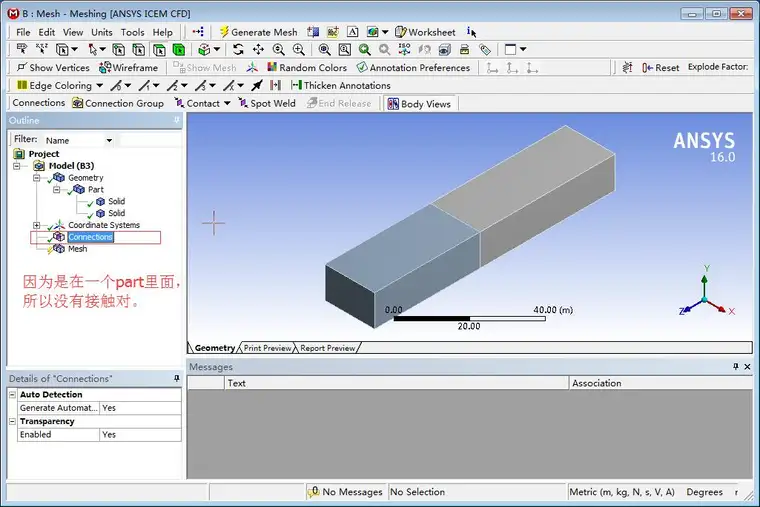Open the Edit menu
Viewport: 760px width, 507px height.
point(47,32)
